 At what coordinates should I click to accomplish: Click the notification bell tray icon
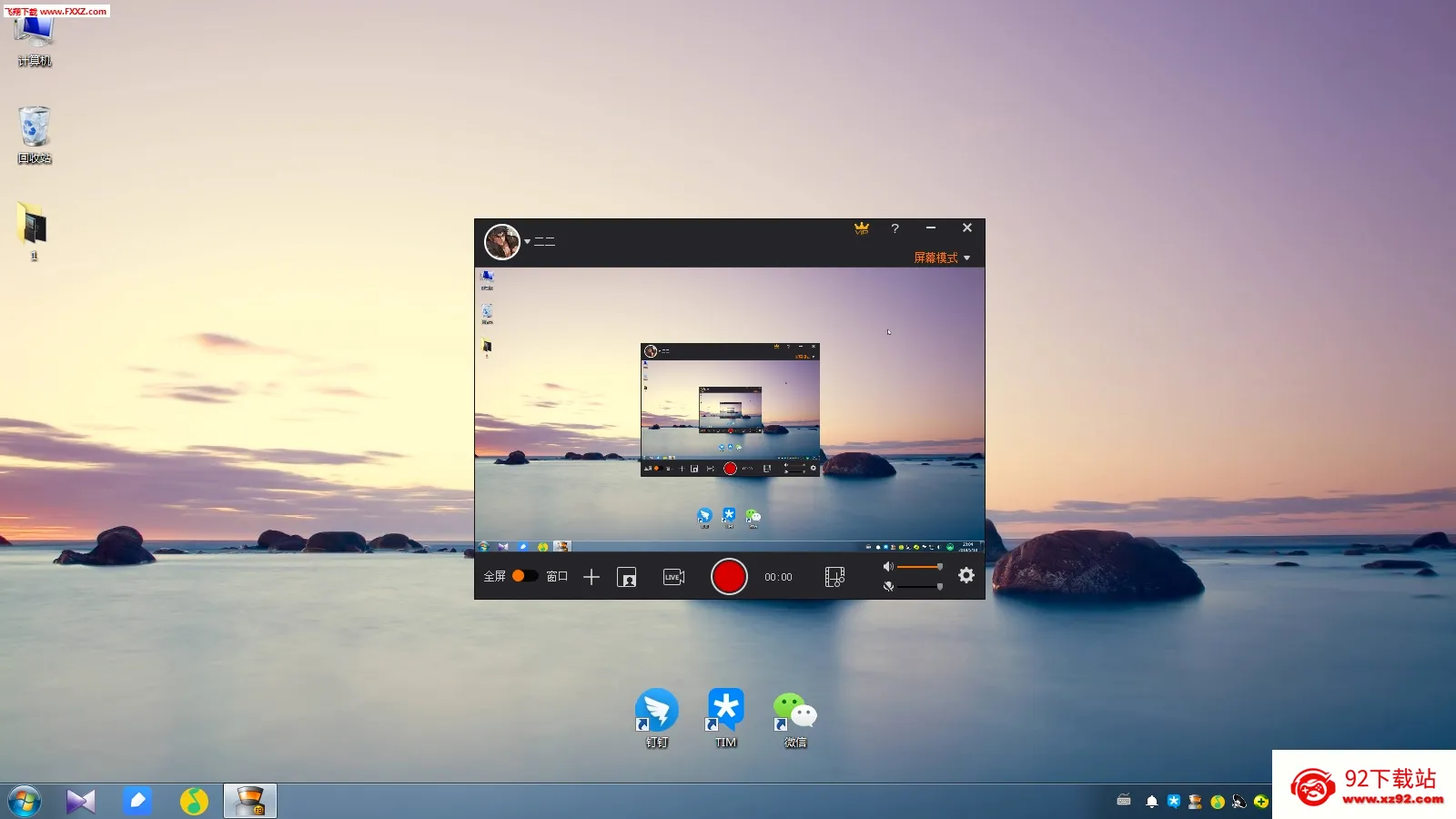click(x=1151, y=802)
